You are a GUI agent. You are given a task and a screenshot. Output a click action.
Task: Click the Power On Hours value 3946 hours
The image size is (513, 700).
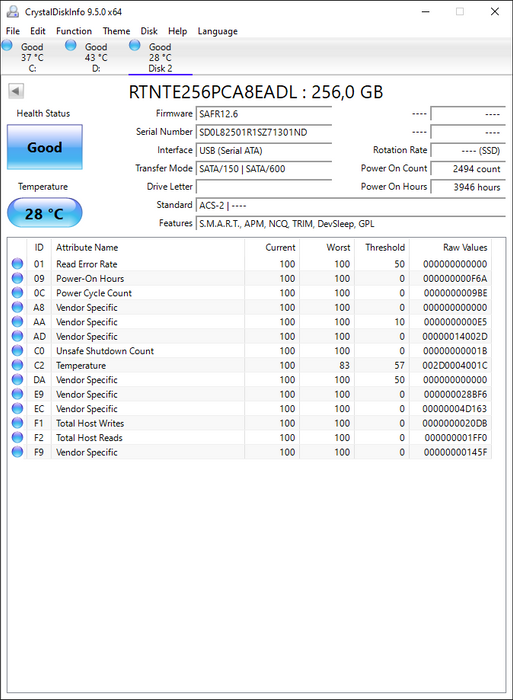468,187
